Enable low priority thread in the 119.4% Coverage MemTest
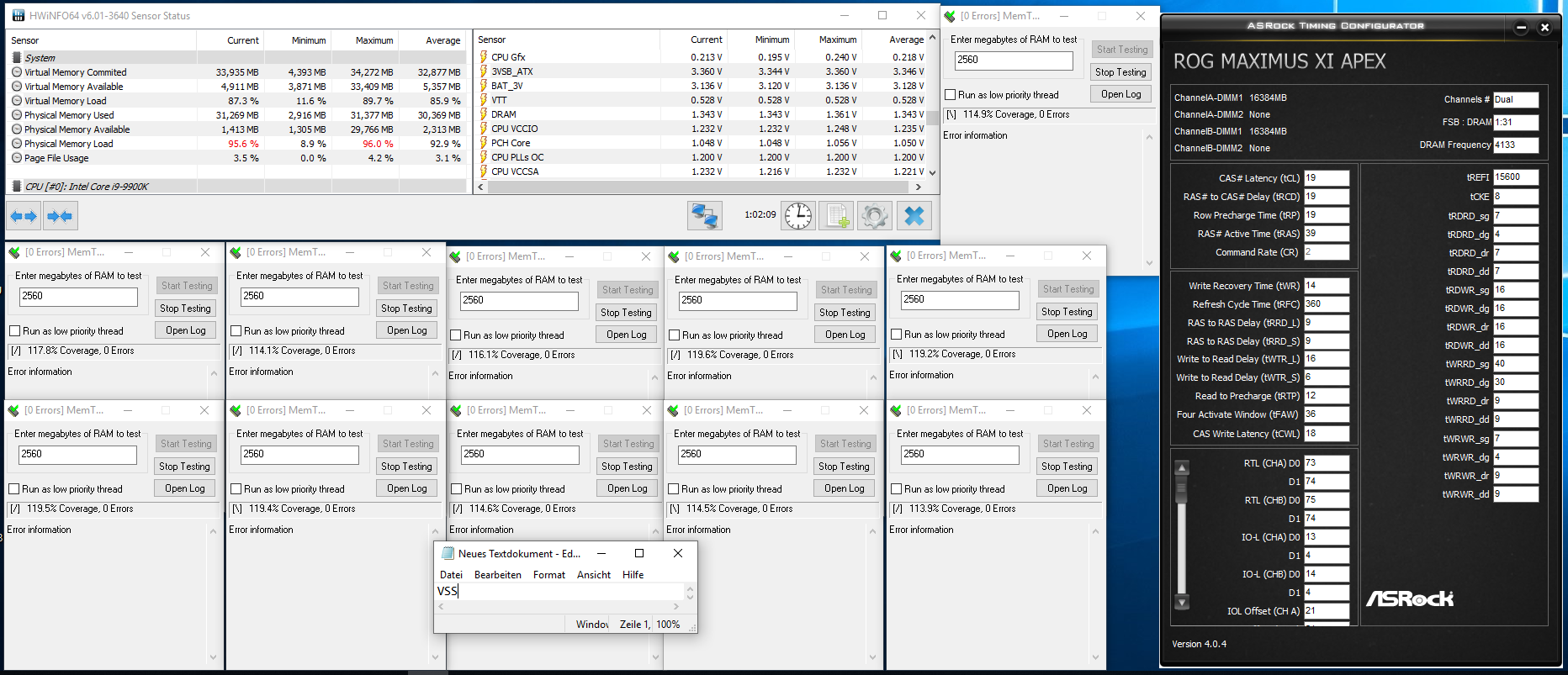This screenshot has width=1568, height=675. (236, 489)
